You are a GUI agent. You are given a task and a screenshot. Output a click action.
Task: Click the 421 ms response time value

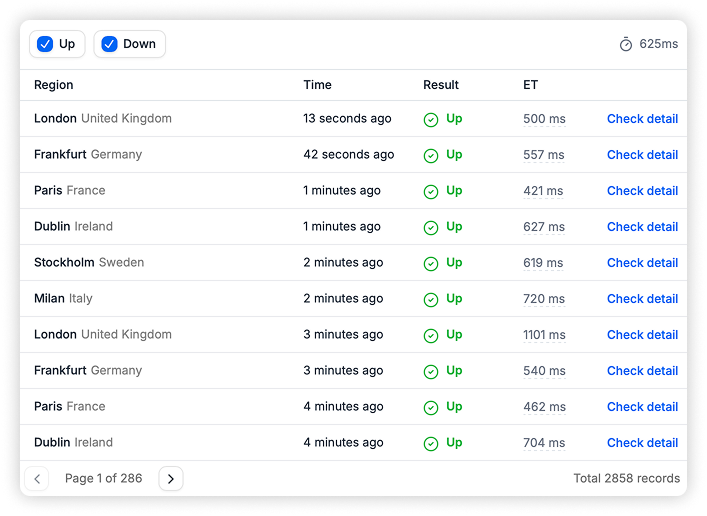pos(543,191)
